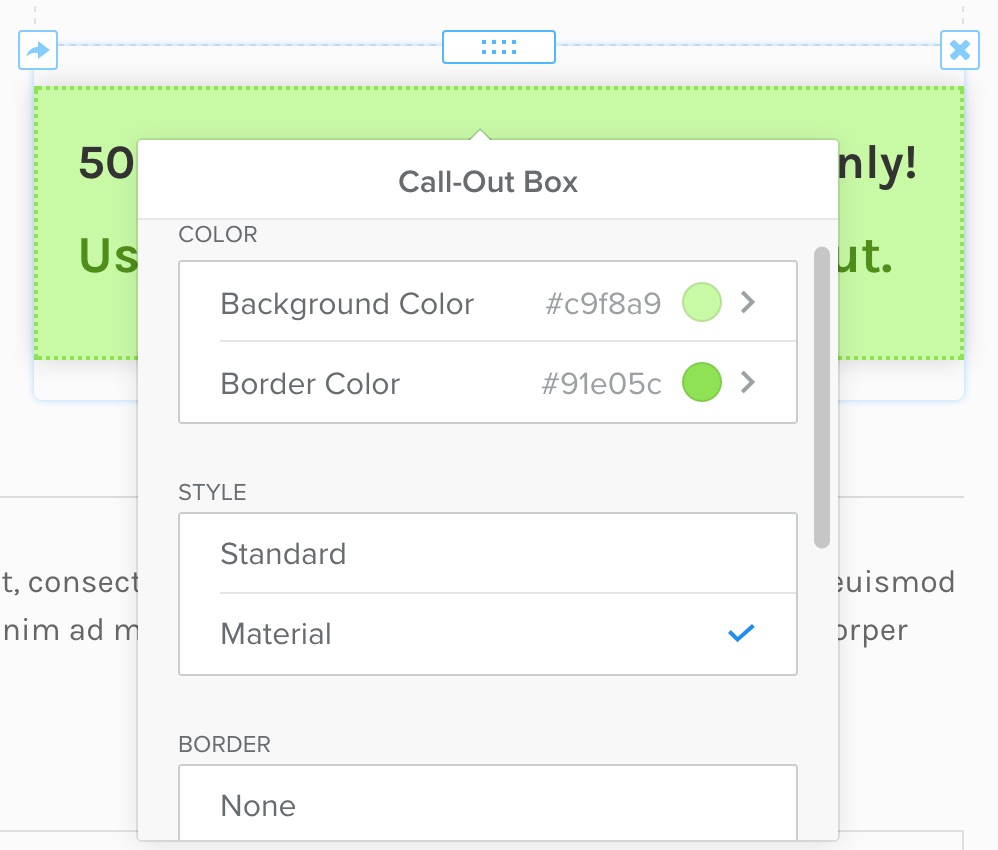Click the dark green Border Color circle
998x850 pixels.
tap(701, 382)
